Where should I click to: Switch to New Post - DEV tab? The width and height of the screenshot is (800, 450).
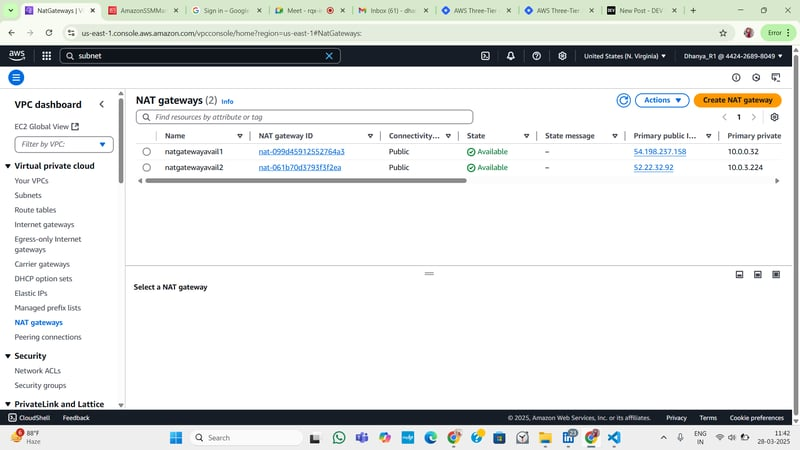pyautogui.click(x=641, y=10)
